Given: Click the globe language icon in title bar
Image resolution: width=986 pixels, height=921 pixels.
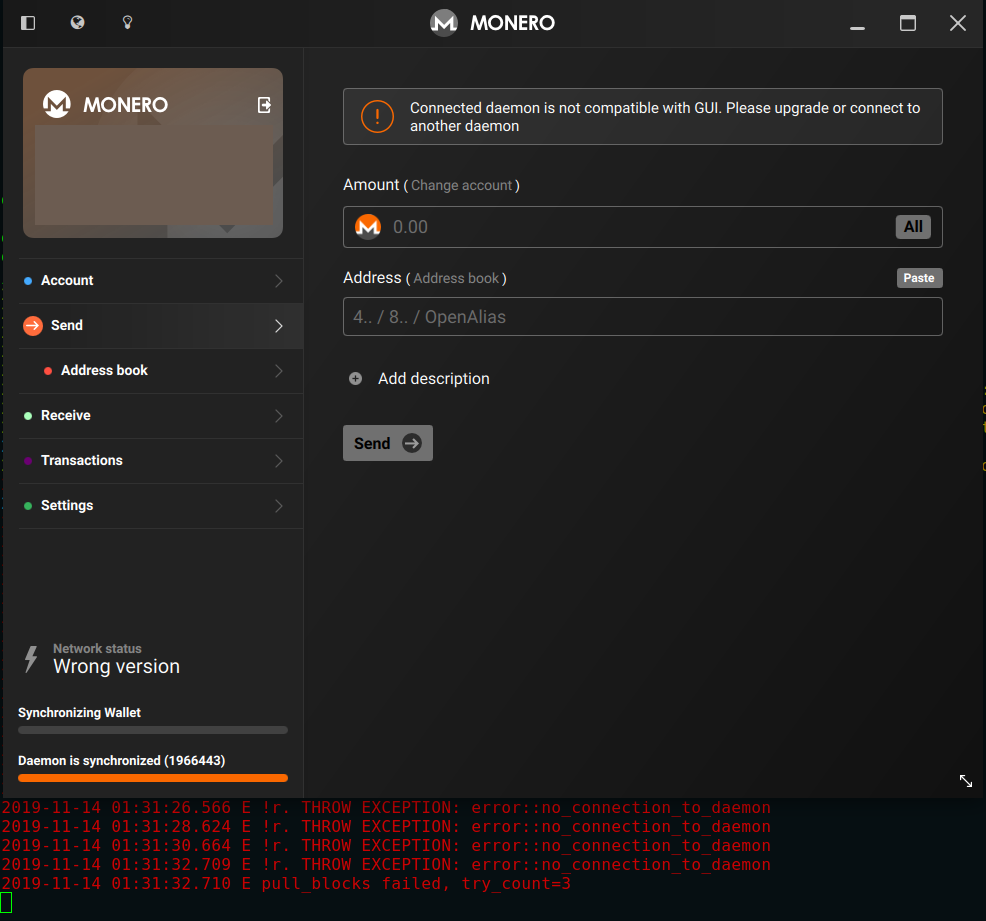Looking at the screenshot, I should (x=77, y=23).
